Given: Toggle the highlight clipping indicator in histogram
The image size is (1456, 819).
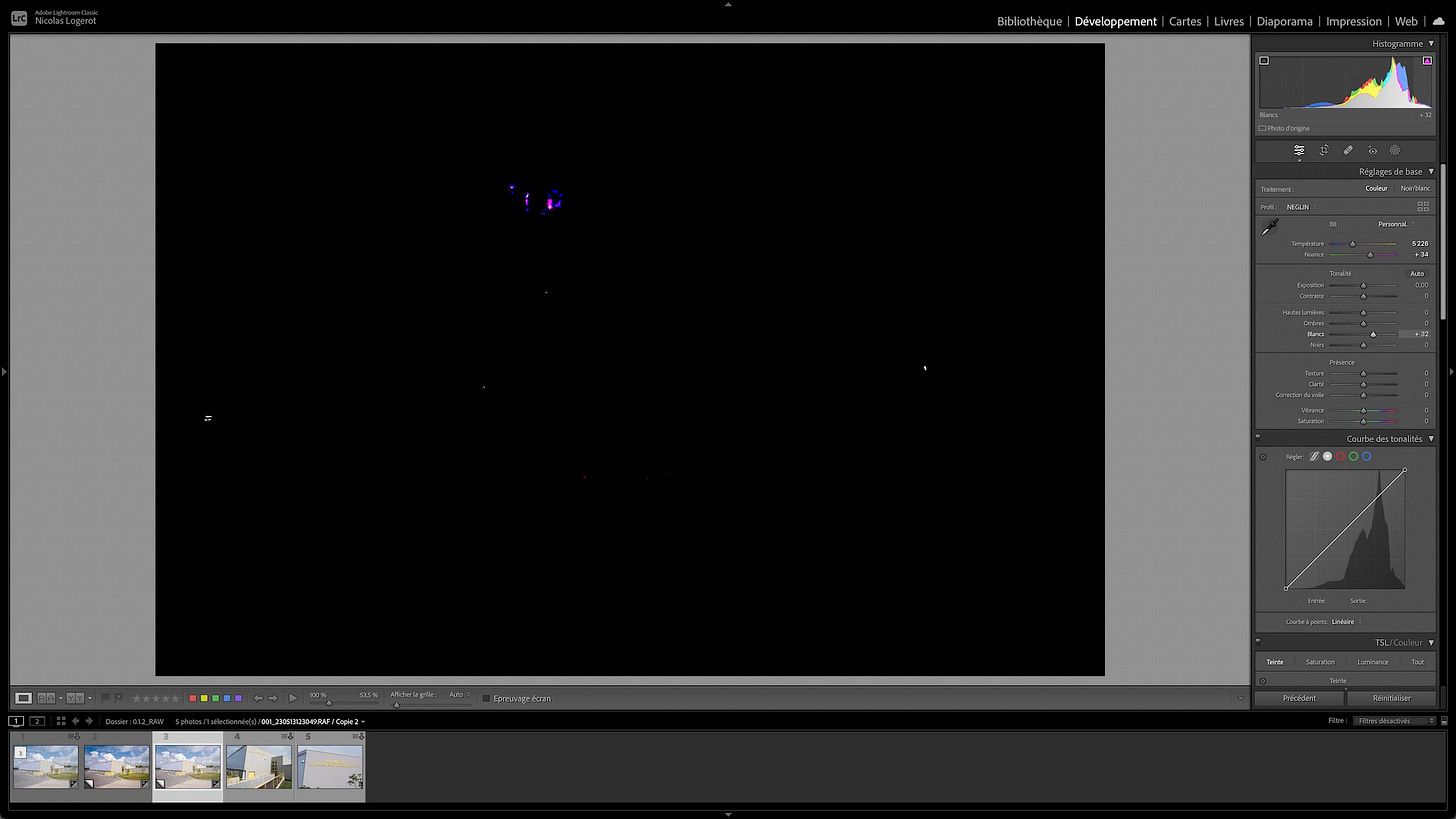Looking at the screenshot, I should (x=1427, y=61).
